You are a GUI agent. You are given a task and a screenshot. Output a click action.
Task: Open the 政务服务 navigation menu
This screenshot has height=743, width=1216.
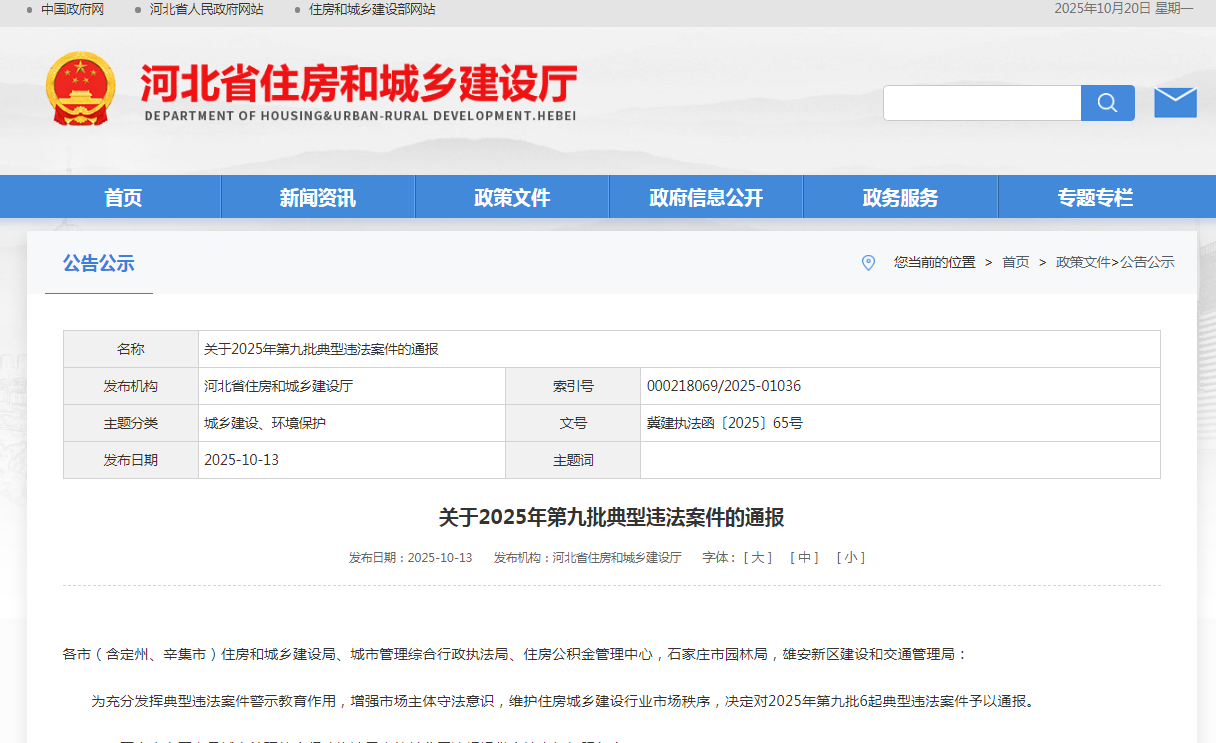click(x=900, y=198)
